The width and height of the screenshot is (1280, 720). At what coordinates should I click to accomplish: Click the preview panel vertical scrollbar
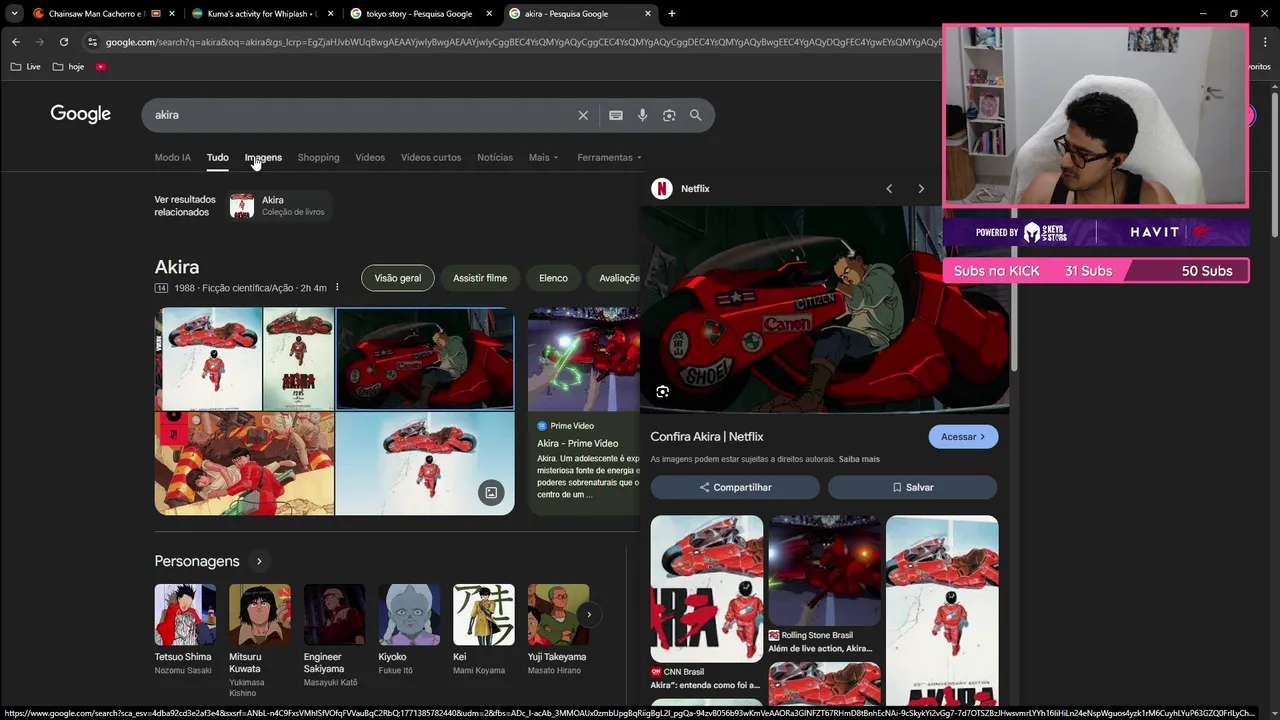1013,290
